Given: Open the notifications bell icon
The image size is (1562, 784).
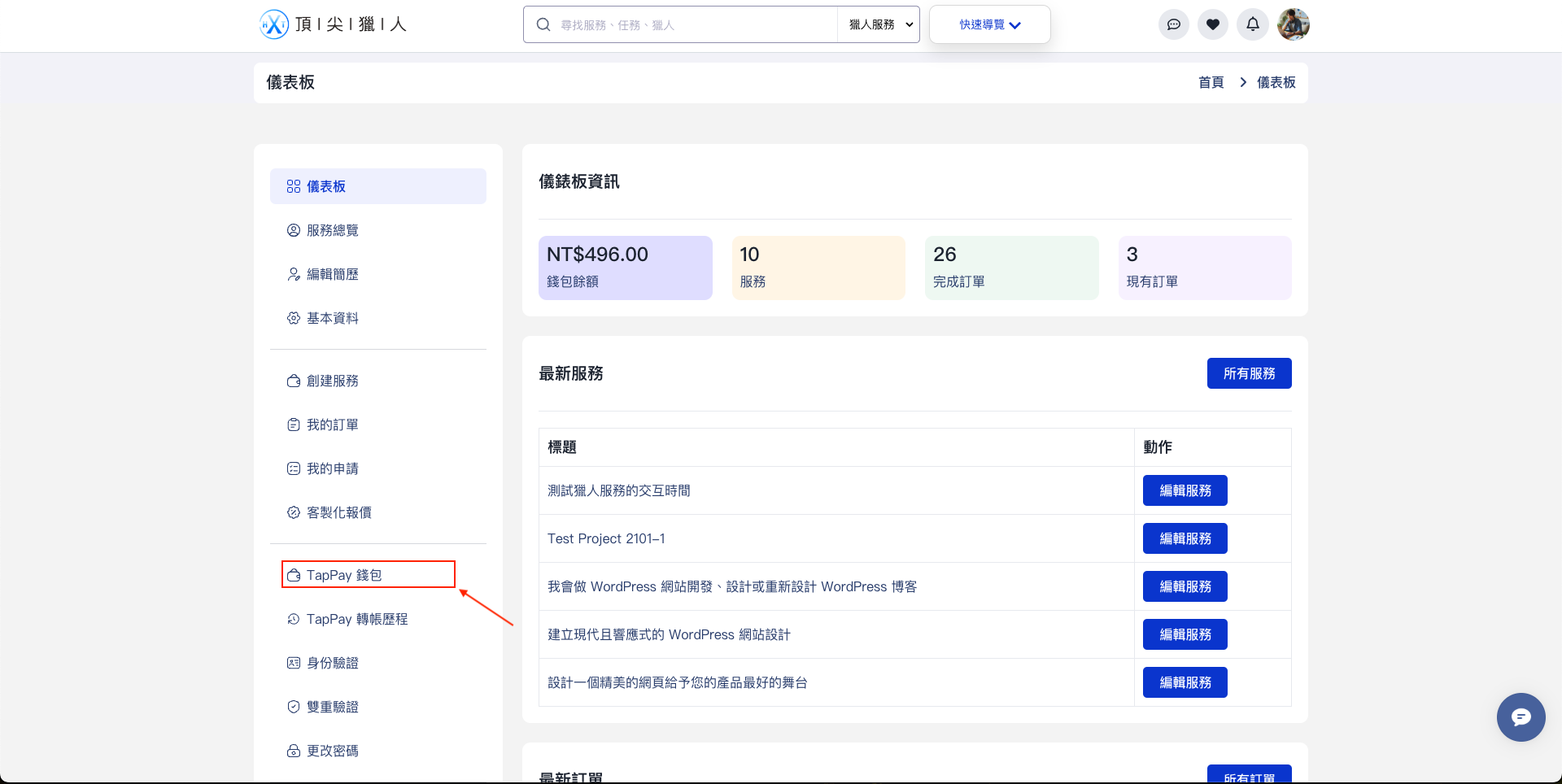Looking at the screenshot, I should pyautogui.click(x=1252, y=24).
